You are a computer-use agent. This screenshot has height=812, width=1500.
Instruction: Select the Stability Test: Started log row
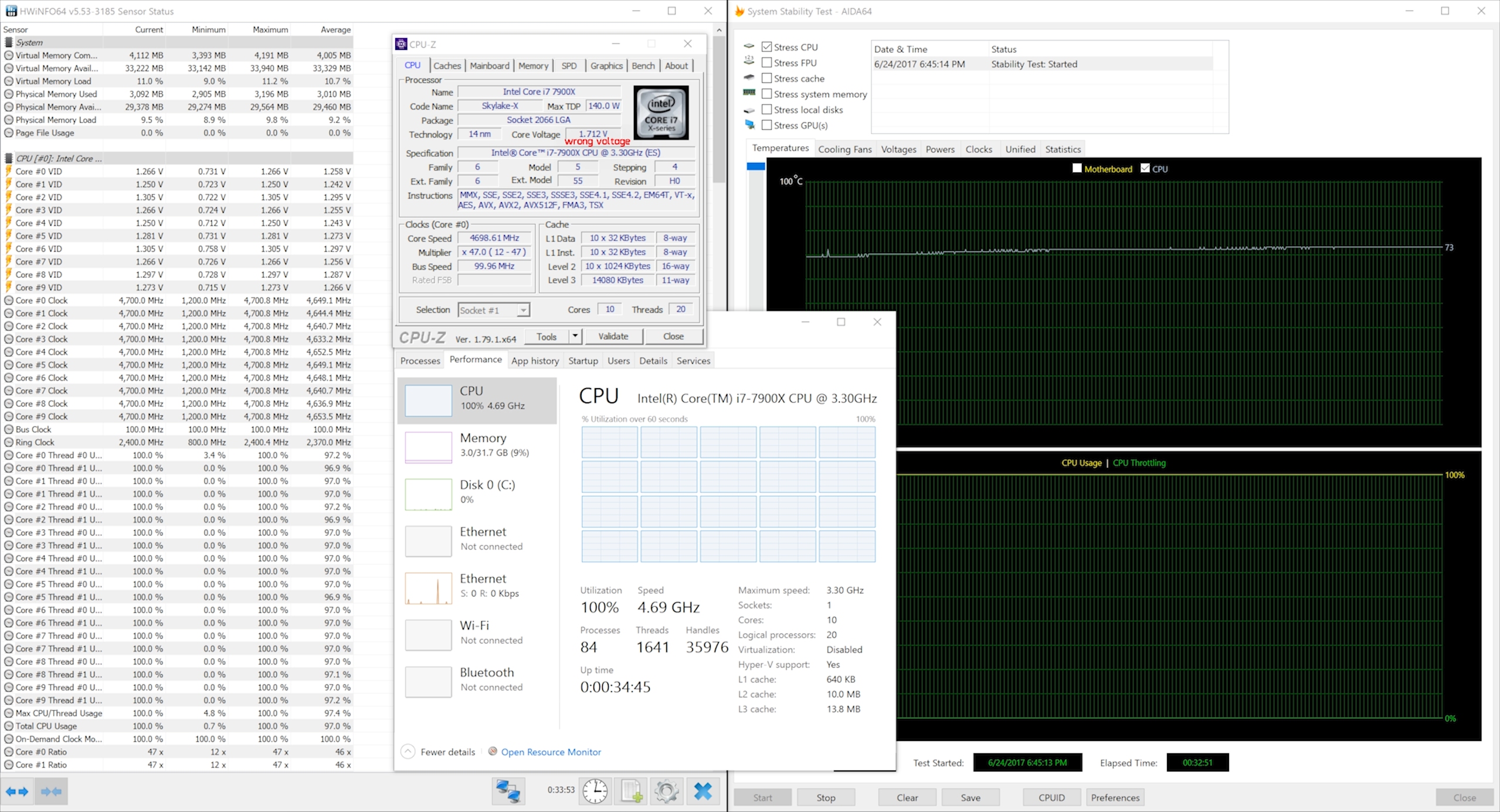click(x=1042, y=64)
